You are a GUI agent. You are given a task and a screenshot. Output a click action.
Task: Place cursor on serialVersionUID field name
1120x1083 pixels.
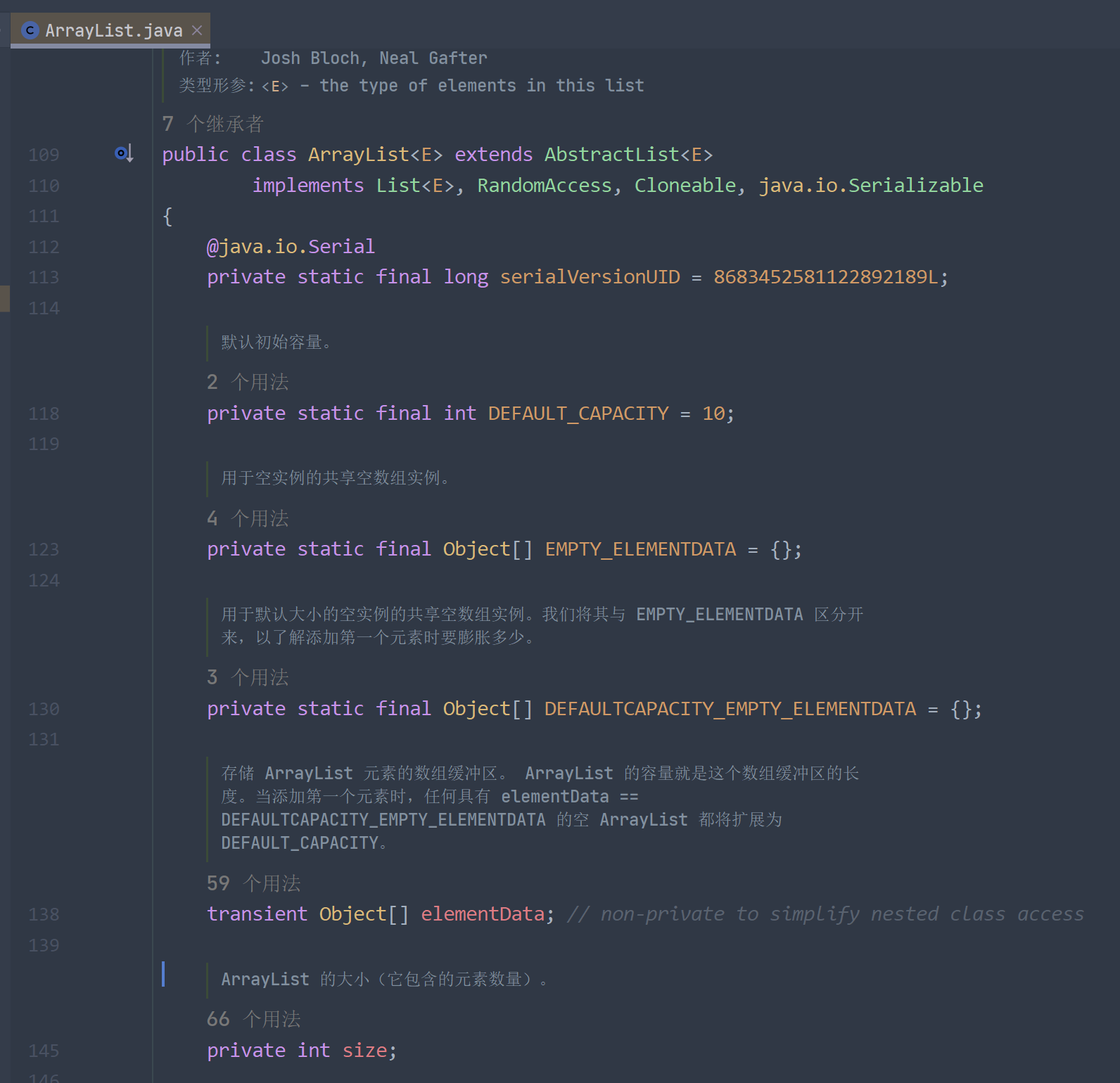click(x=590, y=277)
